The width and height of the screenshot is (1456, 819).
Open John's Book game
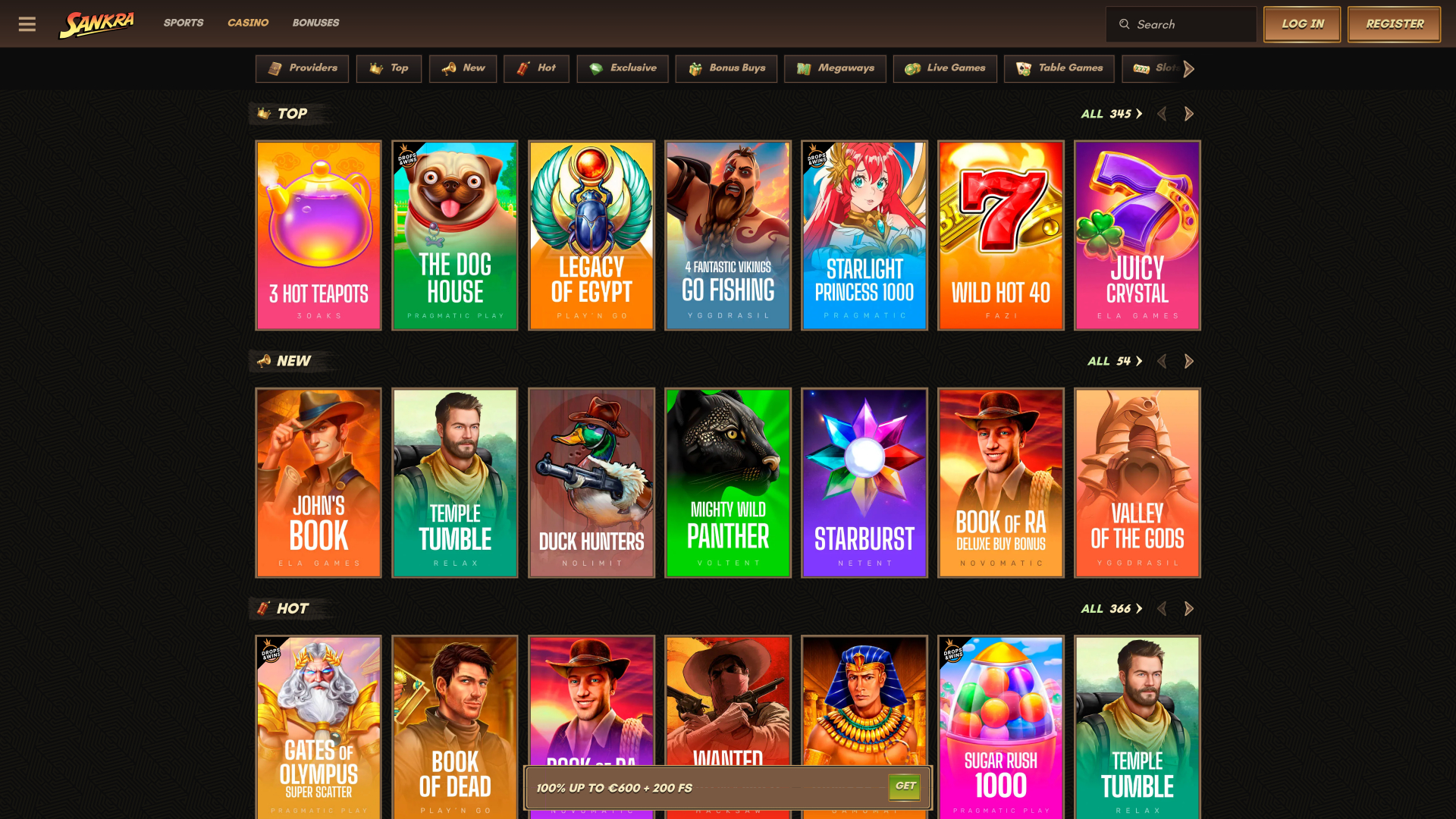(318, 483)
